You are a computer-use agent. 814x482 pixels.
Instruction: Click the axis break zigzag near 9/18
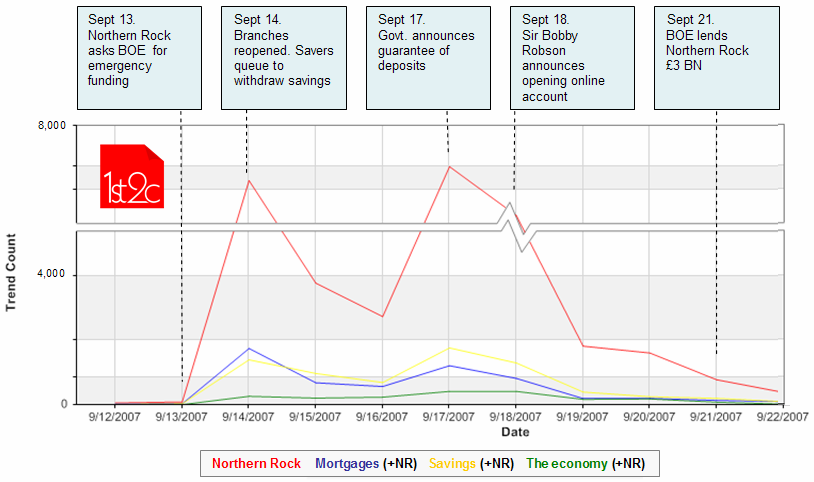(x=517, y=227)
